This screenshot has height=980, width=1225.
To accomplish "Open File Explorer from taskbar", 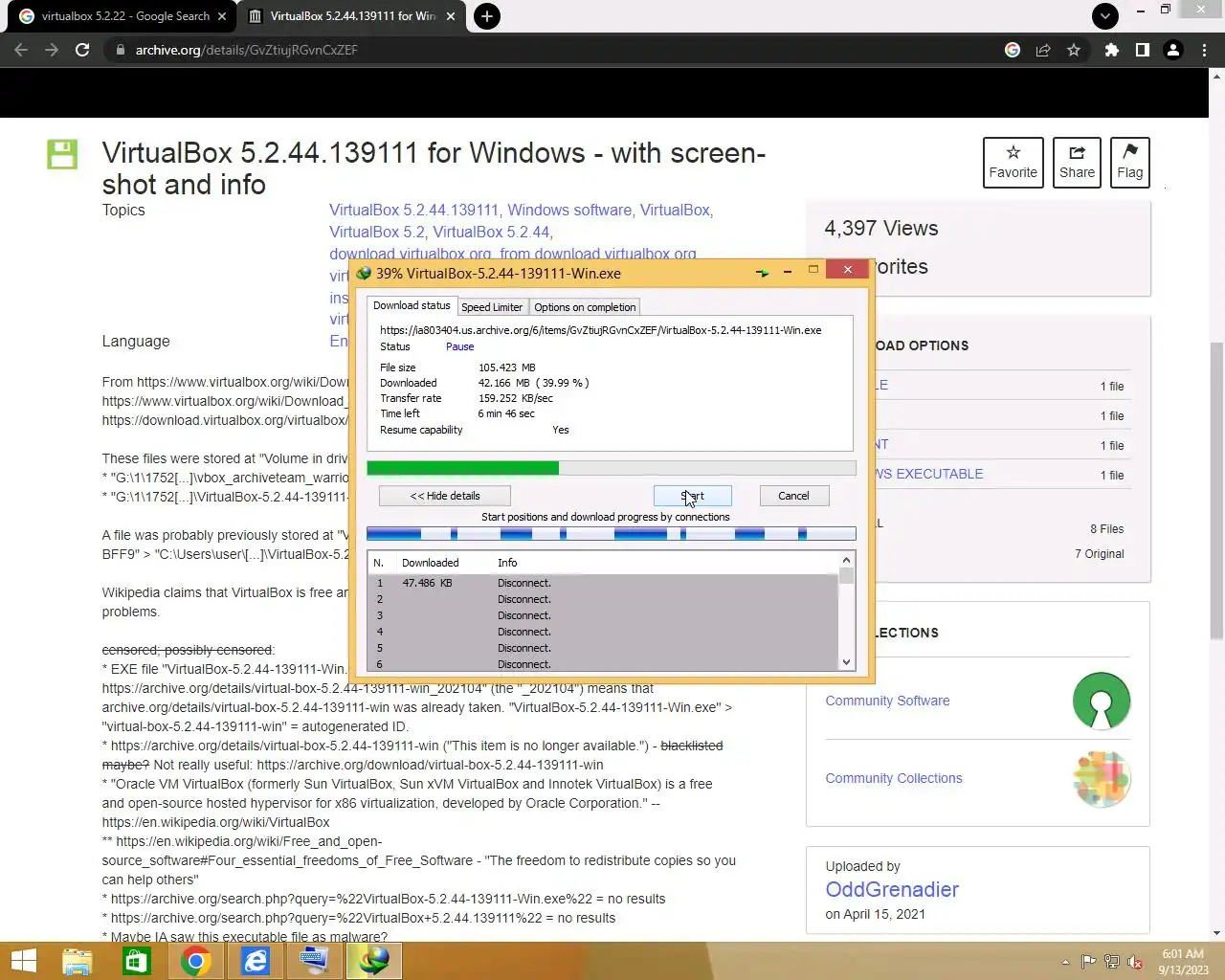I will point(78,961).
